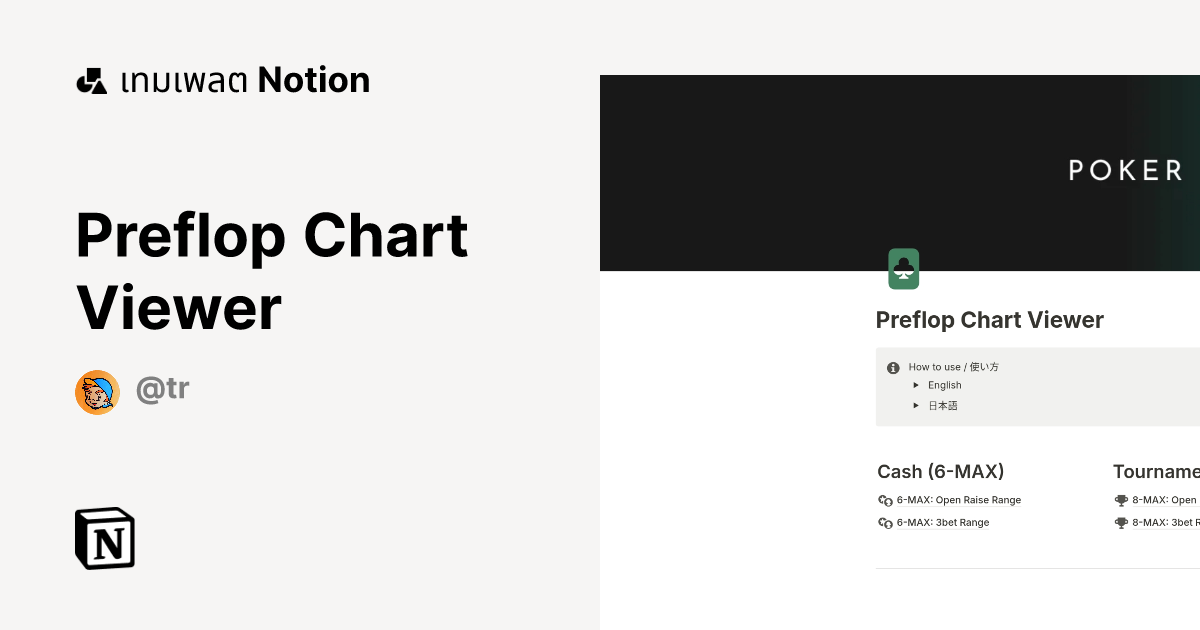Click the @tr author avatar
Screen dimensions: 1200x630
pos(97,391)
